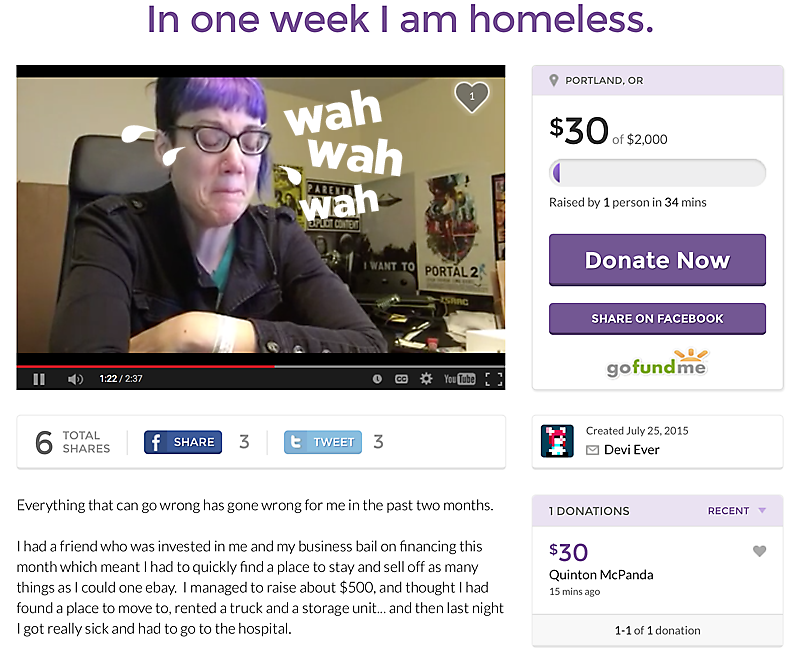Like the campaign heart icon on video
The height and width of the screenshot is (655, 800).
[x=472, y=96]
